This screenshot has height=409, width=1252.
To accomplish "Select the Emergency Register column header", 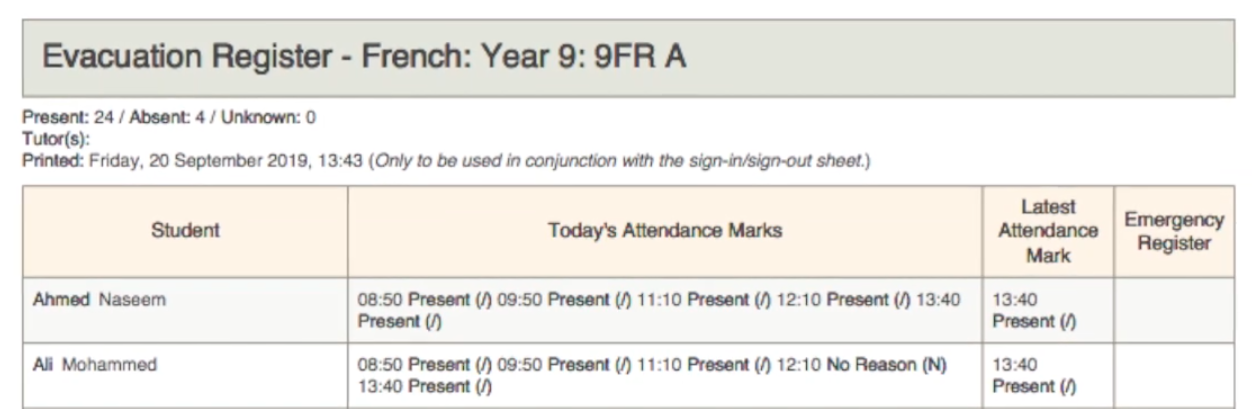I will [1174, 231].
